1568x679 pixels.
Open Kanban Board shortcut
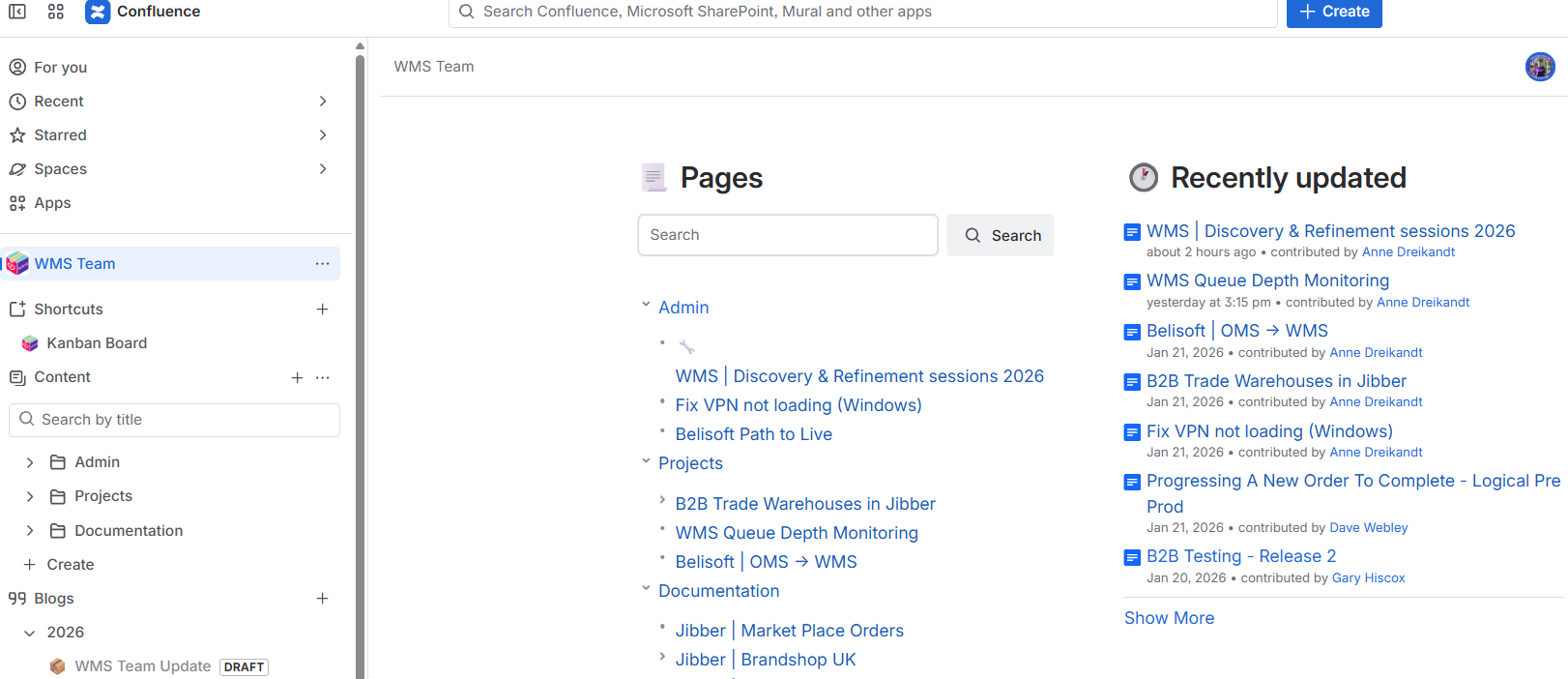97,342
